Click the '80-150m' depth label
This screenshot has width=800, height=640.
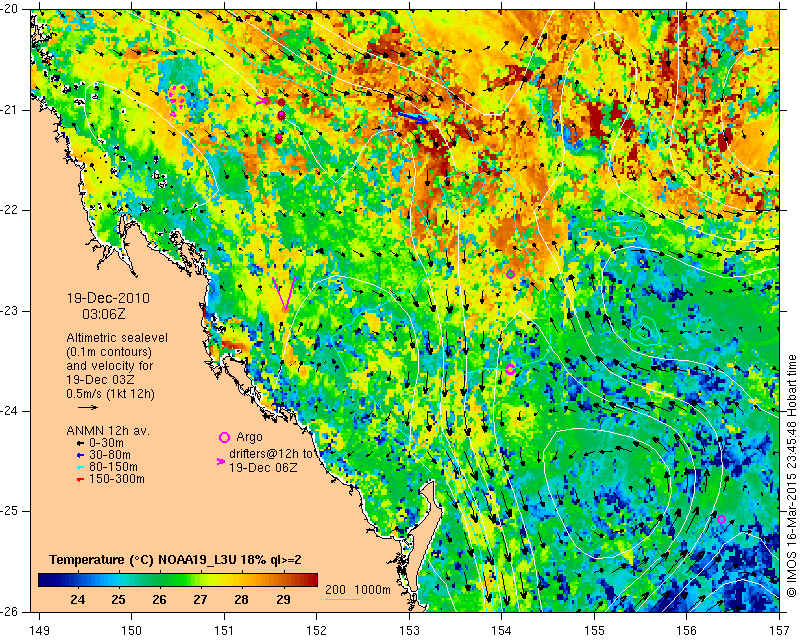coord(113,467)
